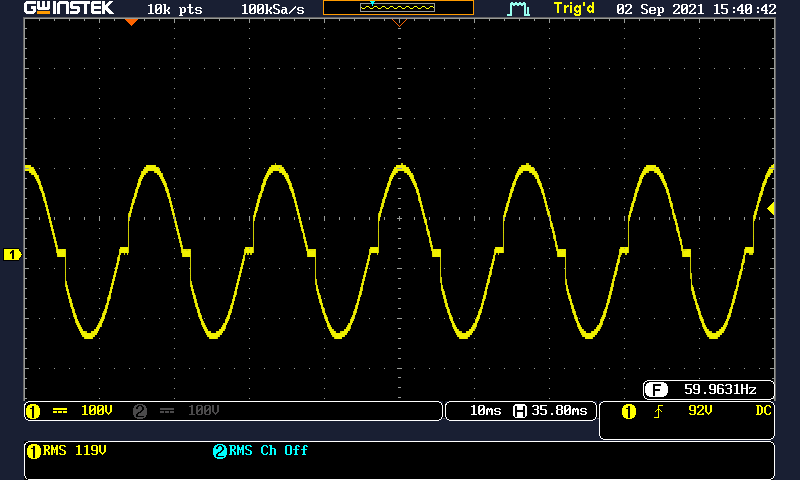Click the date and time readout

click(x=696, y=9)
